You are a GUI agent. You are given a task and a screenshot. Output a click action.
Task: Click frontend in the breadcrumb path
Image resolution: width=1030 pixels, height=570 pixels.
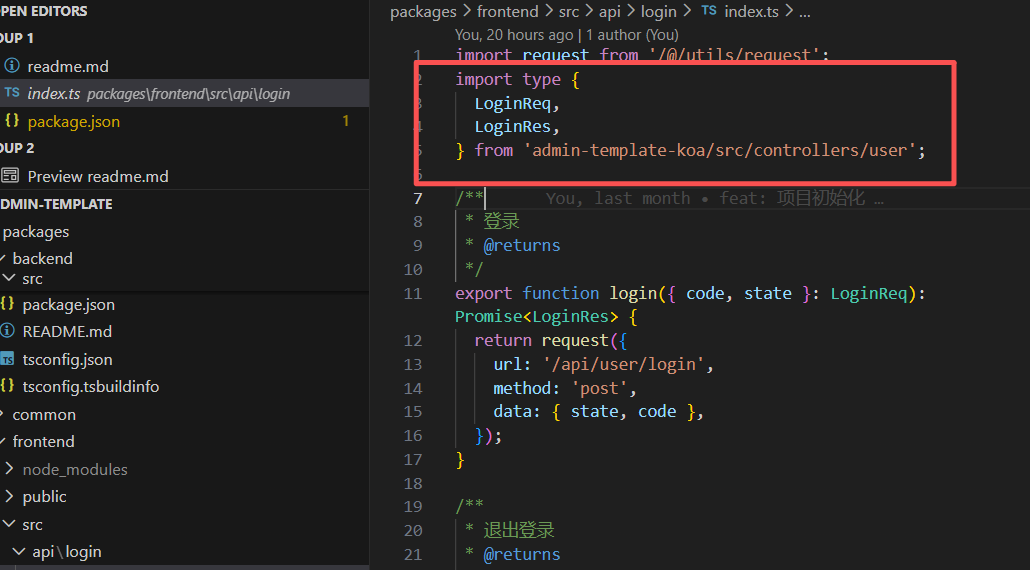[507, 12]
